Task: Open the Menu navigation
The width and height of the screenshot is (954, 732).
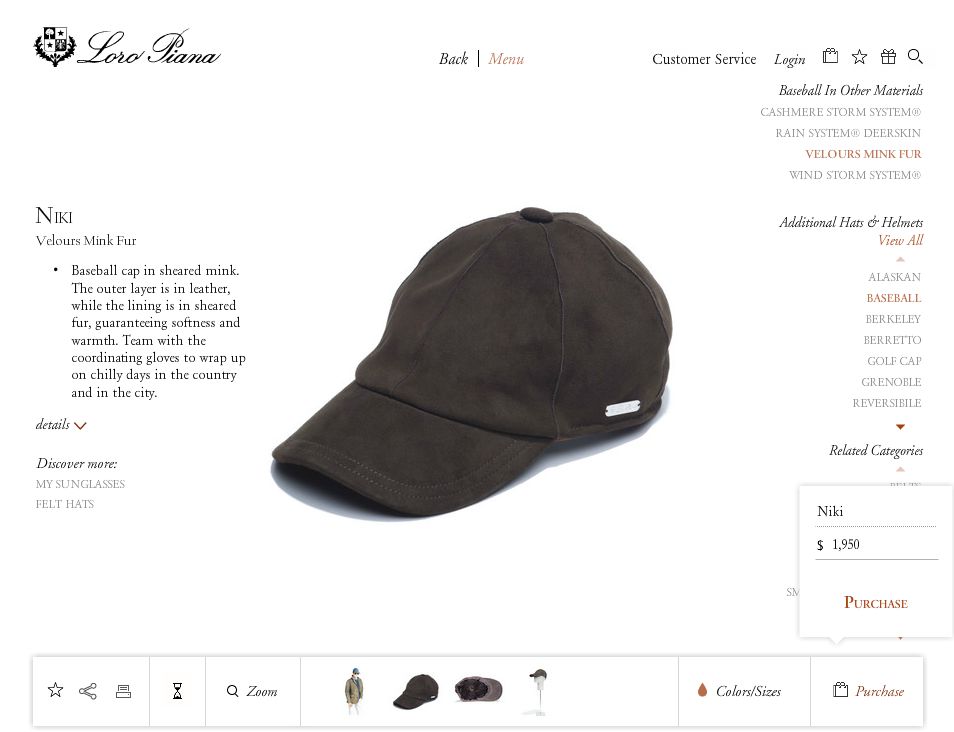Action: [506, 59]
